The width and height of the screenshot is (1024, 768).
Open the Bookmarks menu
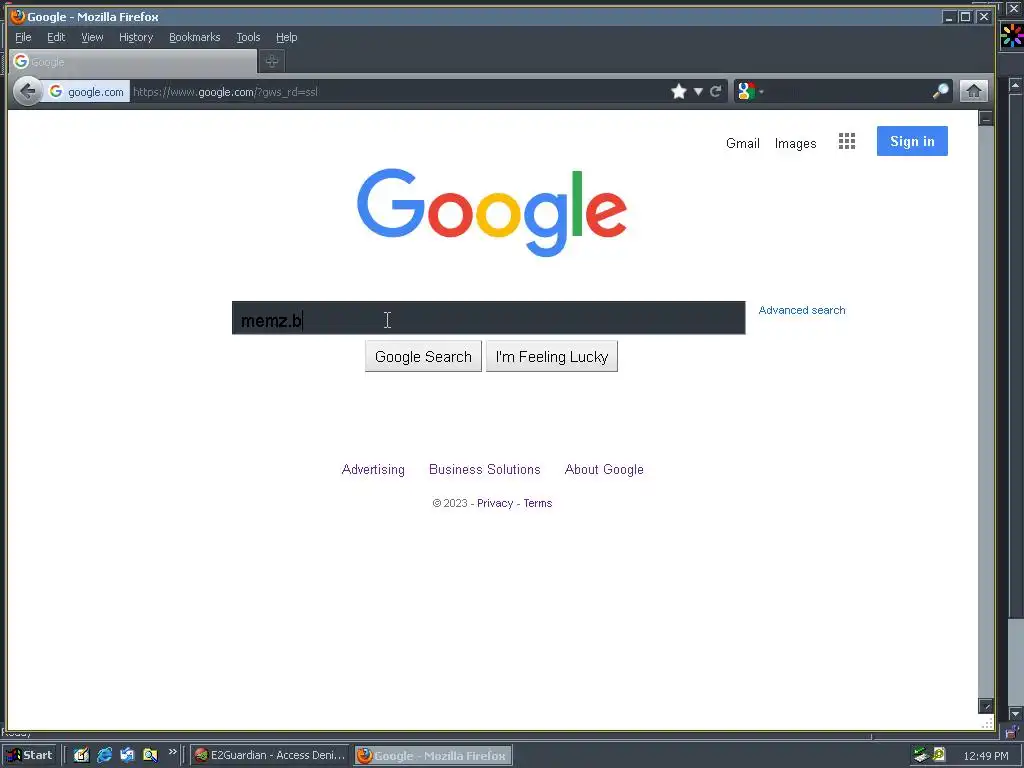tap(195, 37)
